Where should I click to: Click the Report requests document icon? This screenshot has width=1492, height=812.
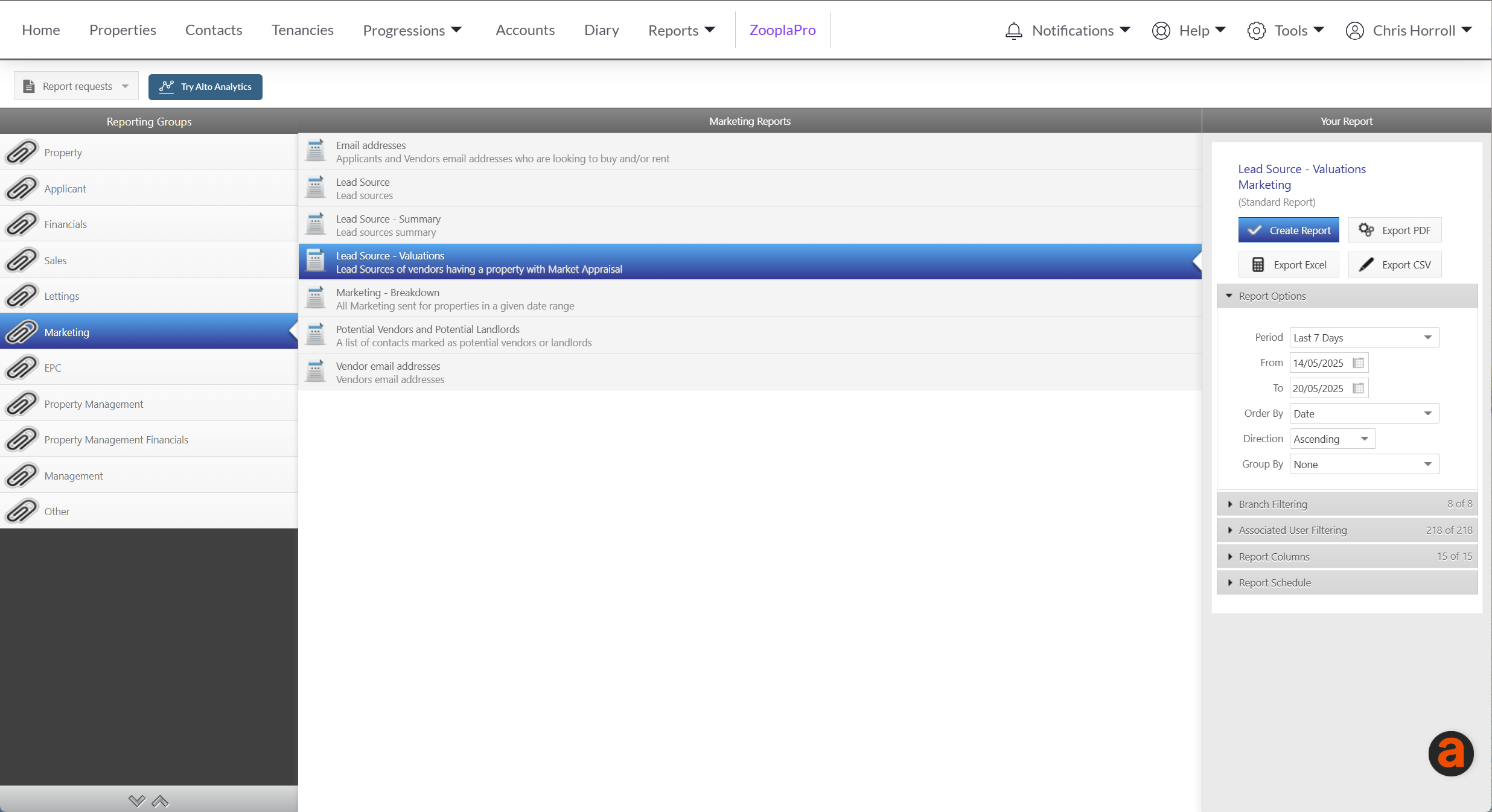[x=29, y=86]
